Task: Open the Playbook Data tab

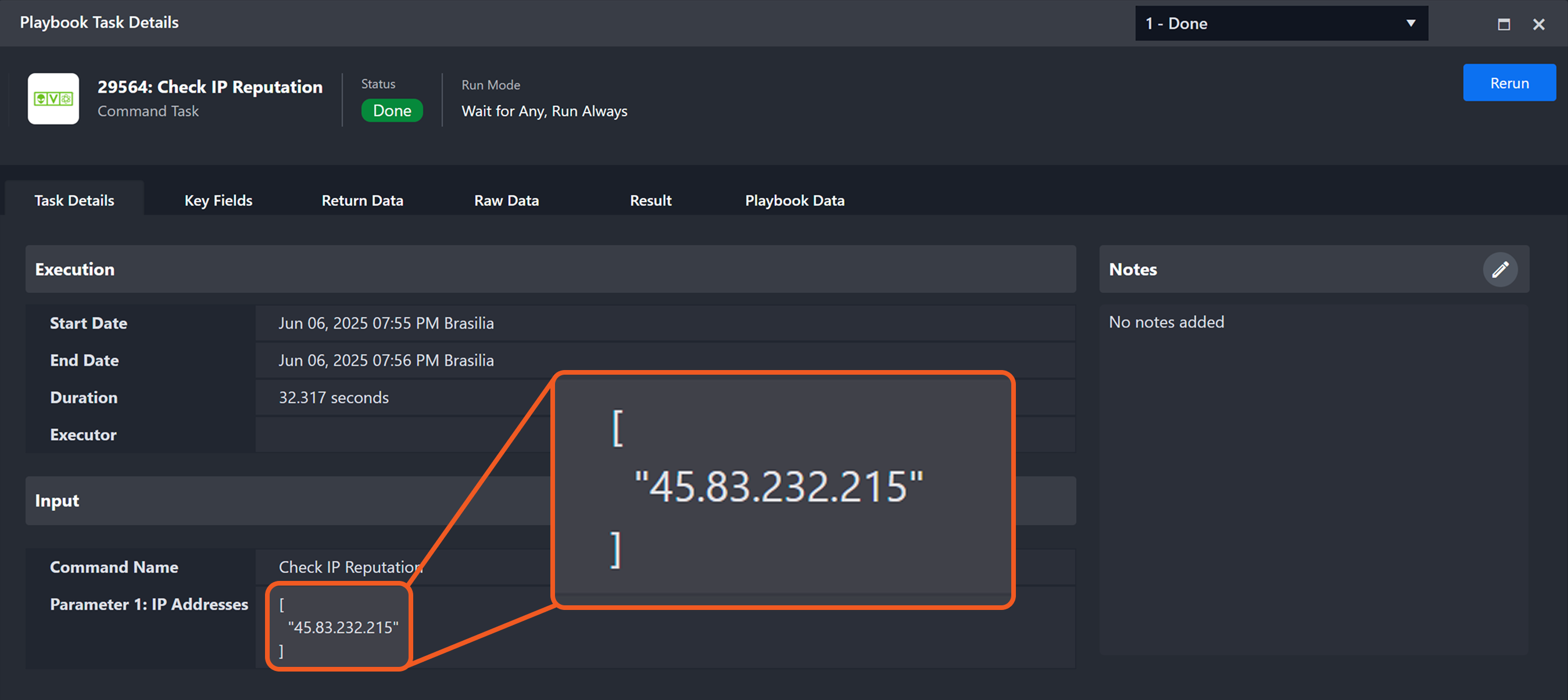Action: click(x=794, y=200)
